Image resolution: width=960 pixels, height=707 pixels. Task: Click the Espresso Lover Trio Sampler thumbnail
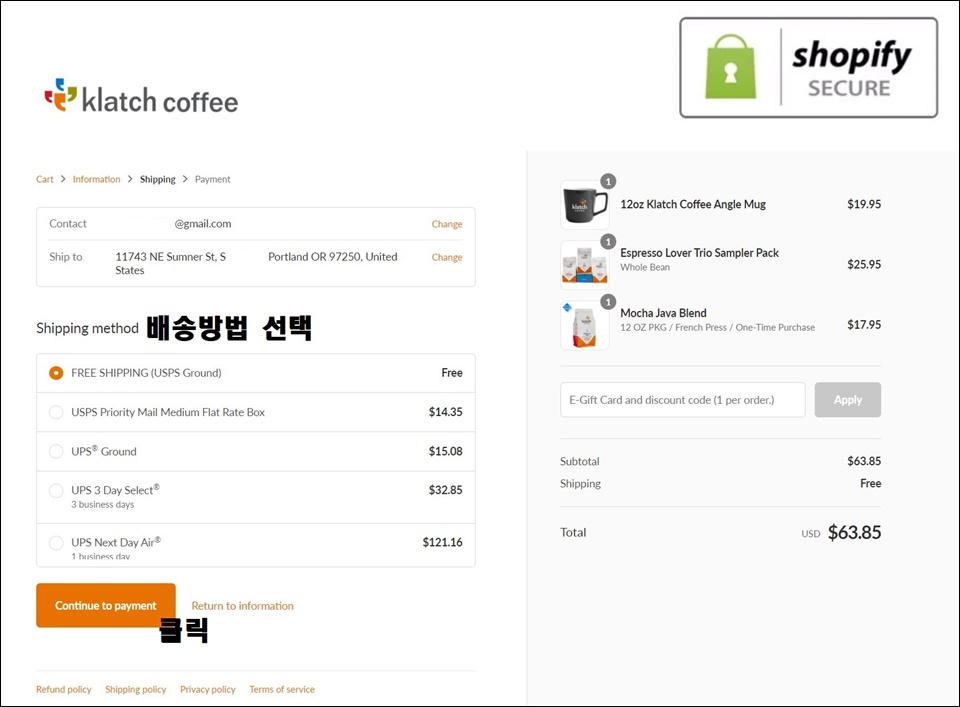585,265
